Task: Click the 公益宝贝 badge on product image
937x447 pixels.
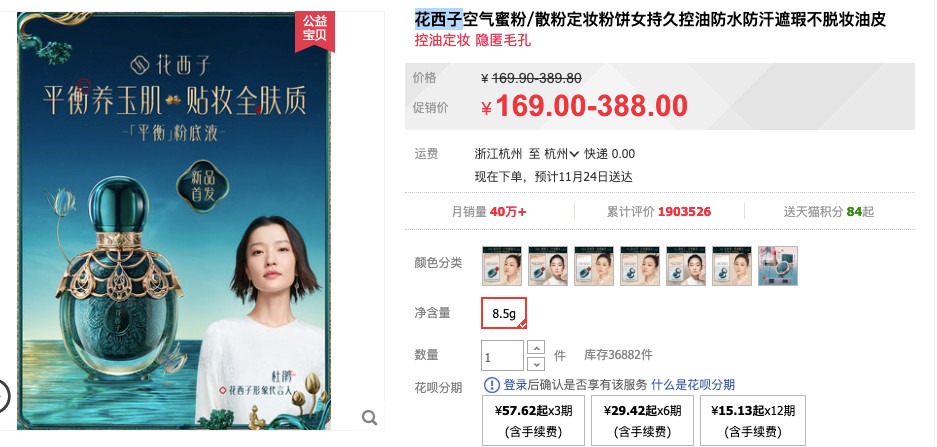Action: (314, 29)
